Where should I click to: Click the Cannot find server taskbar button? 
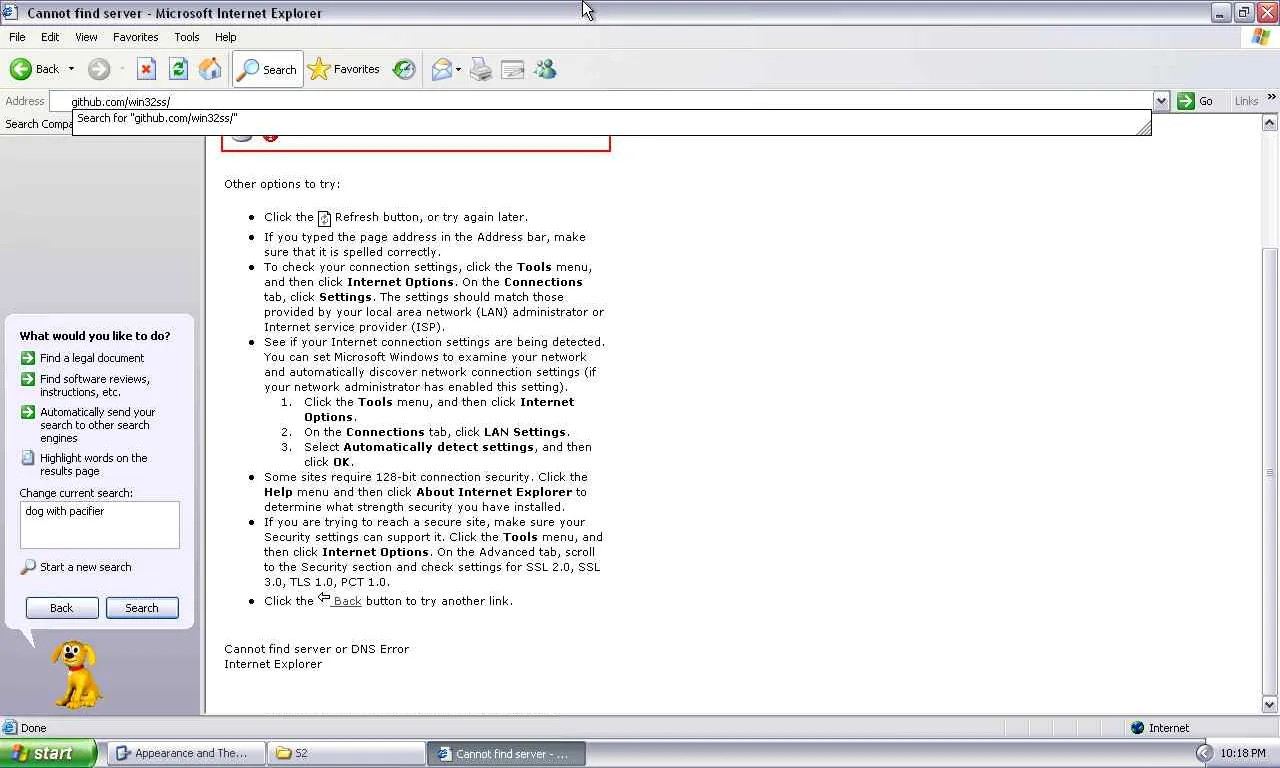507,754
